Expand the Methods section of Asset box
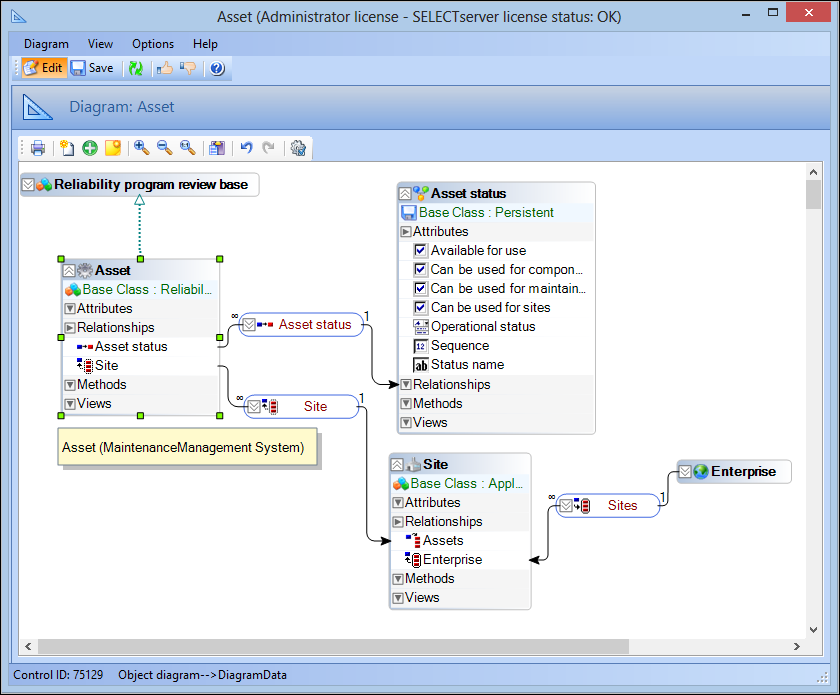This screenshot has height=695, width=840. coord(70,385)
